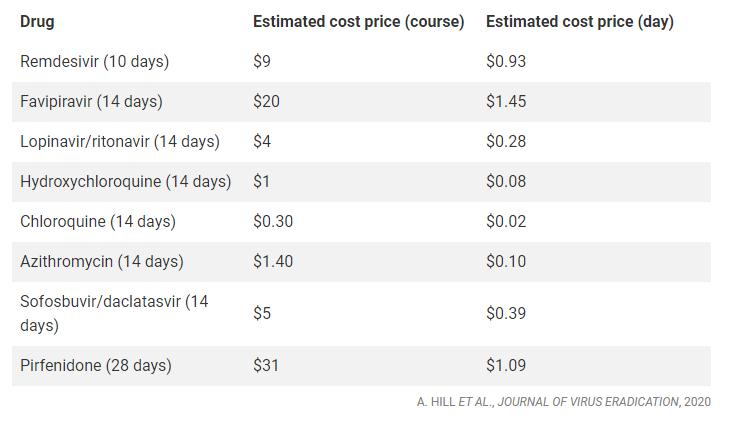The height and width of the screenshot is (424, 732).
Task: Select the Favipiravir (14 days) cell
Action: point(91,101)
